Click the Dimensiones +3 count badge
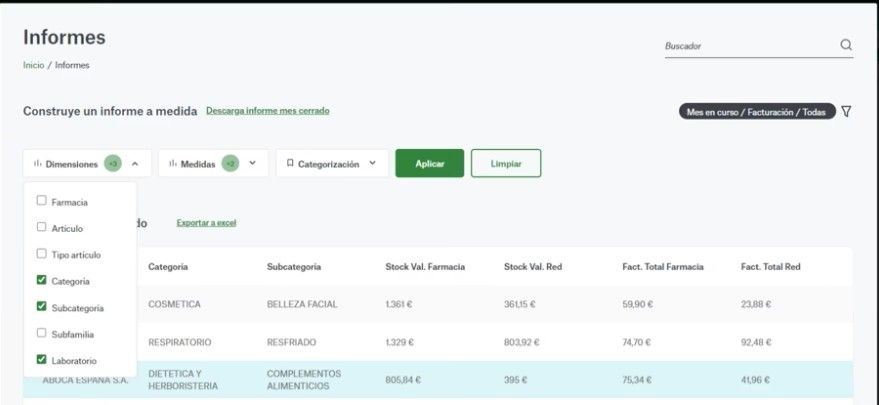Viewport: 879px width, 405px height. 112,164
